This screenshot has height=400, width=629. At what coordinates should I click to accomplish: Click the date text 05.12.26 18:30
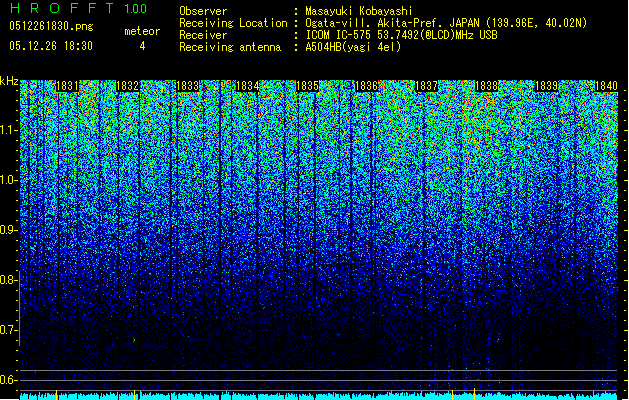tap(51, 46)
